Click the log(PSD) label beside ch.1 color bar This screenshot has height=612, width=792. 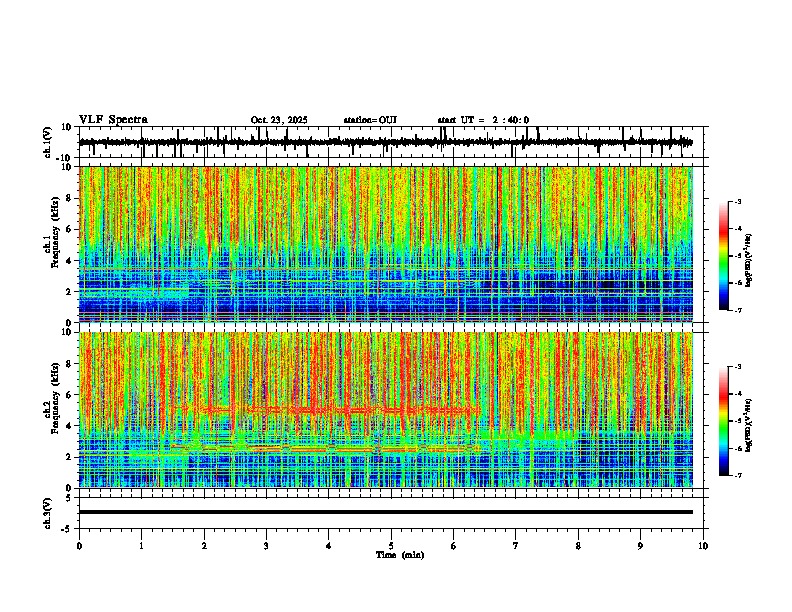coord(748,260)
